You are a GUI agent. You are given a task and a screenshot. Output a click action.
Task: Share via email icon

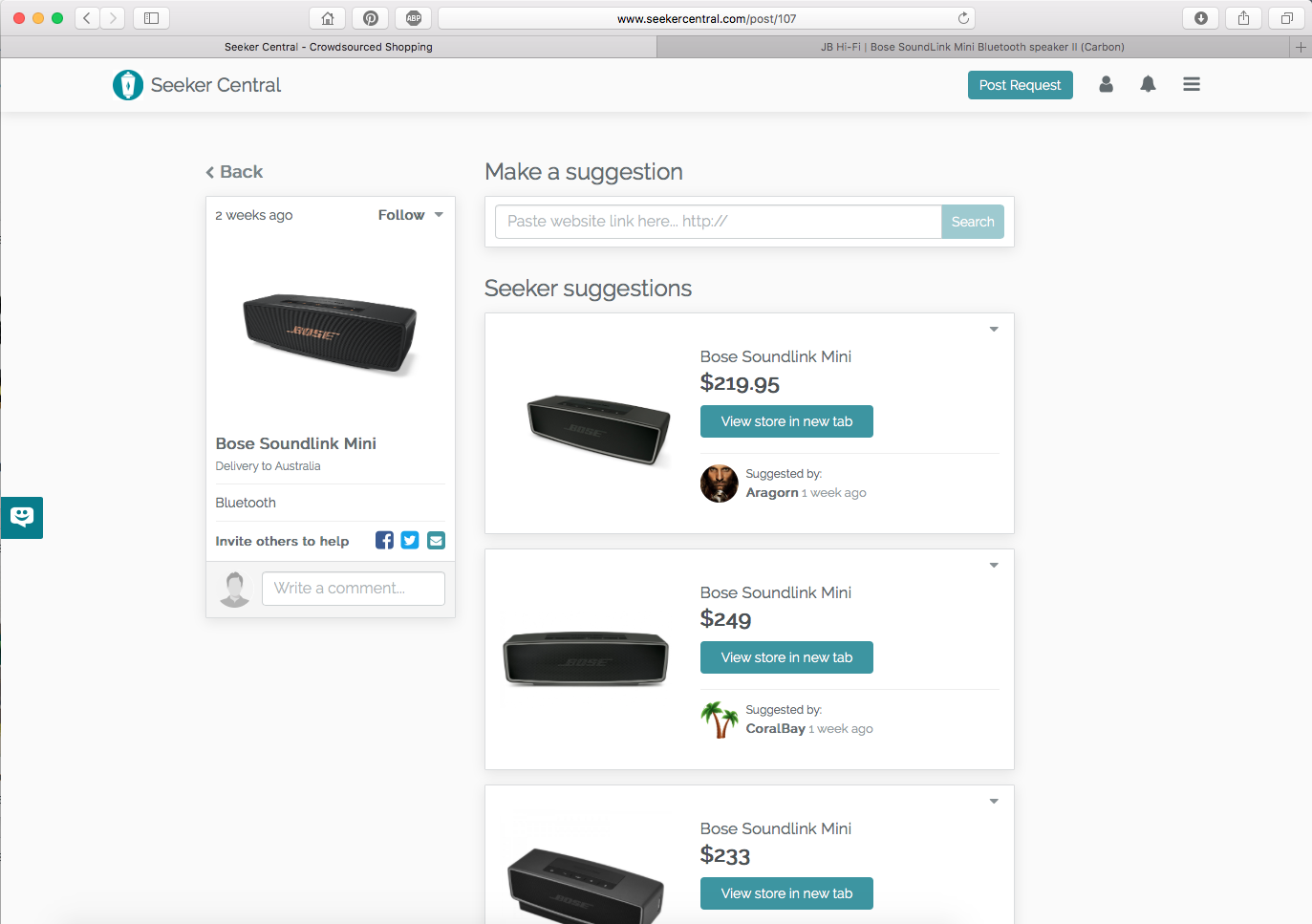point(436,540)
